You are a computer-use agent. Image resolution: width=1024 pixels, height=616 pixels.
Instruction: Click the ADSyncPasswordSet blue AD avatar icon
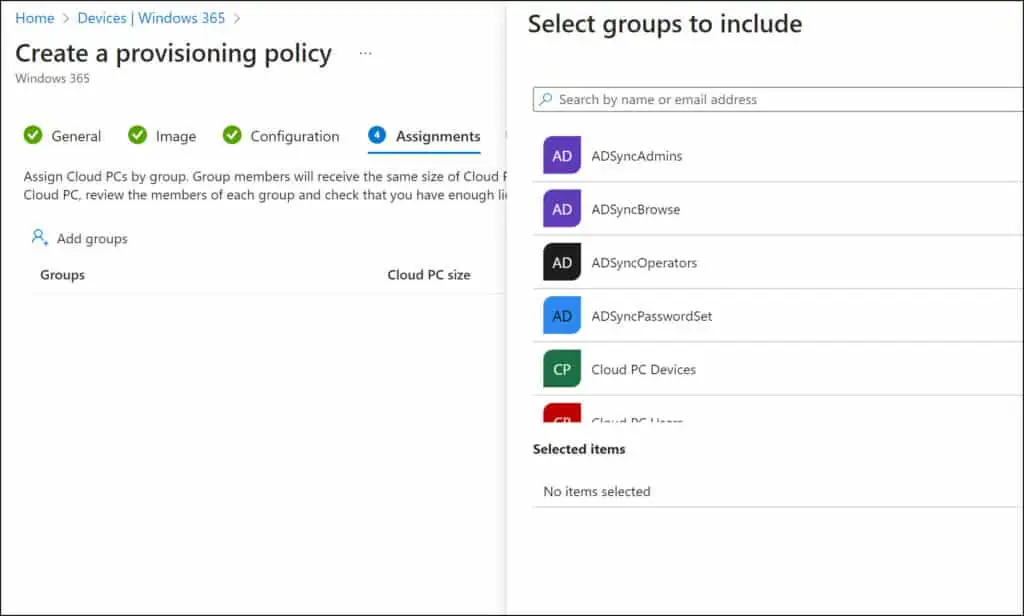562,316
